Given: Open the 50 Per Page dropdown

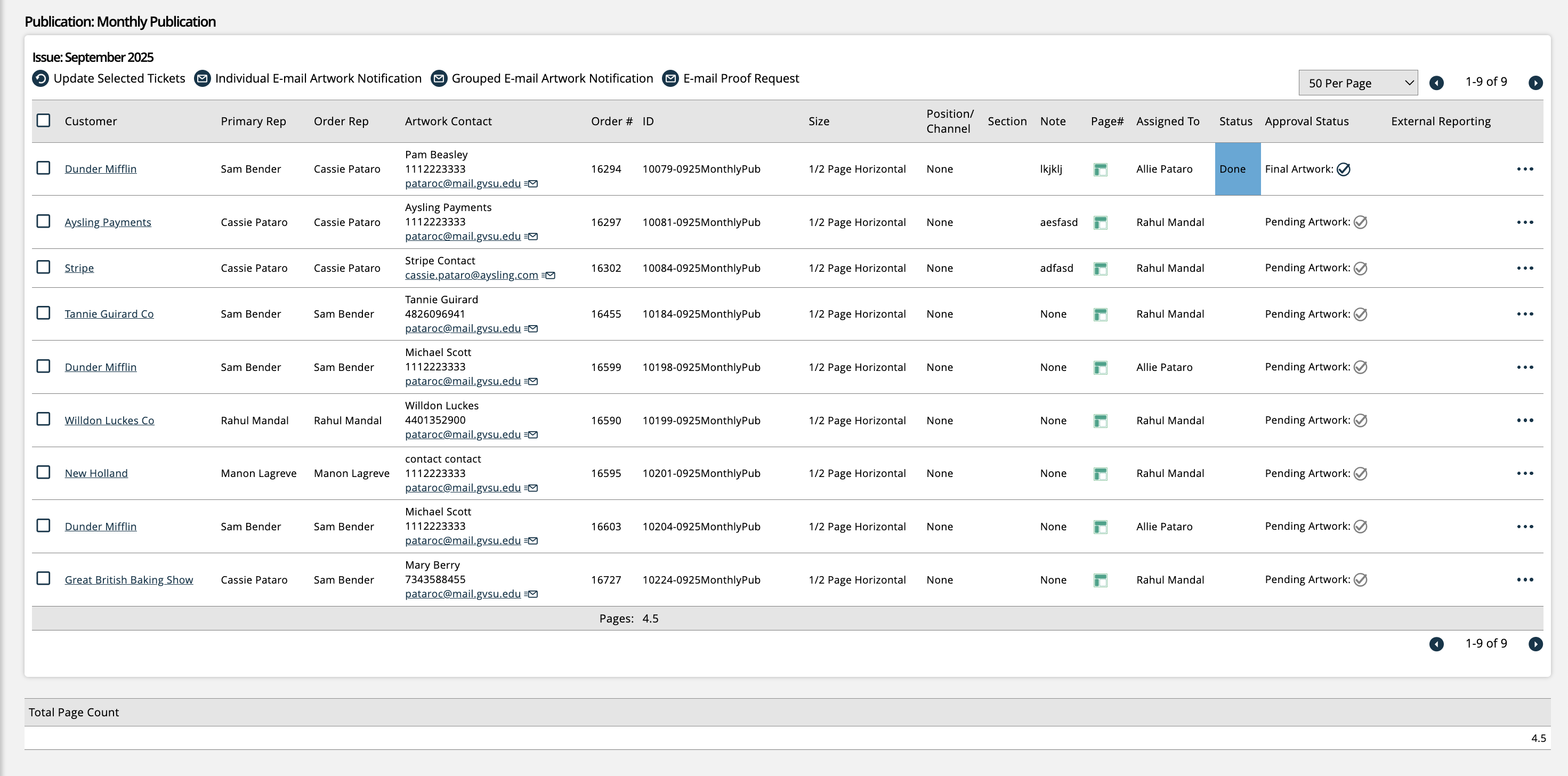Looking at the screenshot, I should (x=1357, y=83).
